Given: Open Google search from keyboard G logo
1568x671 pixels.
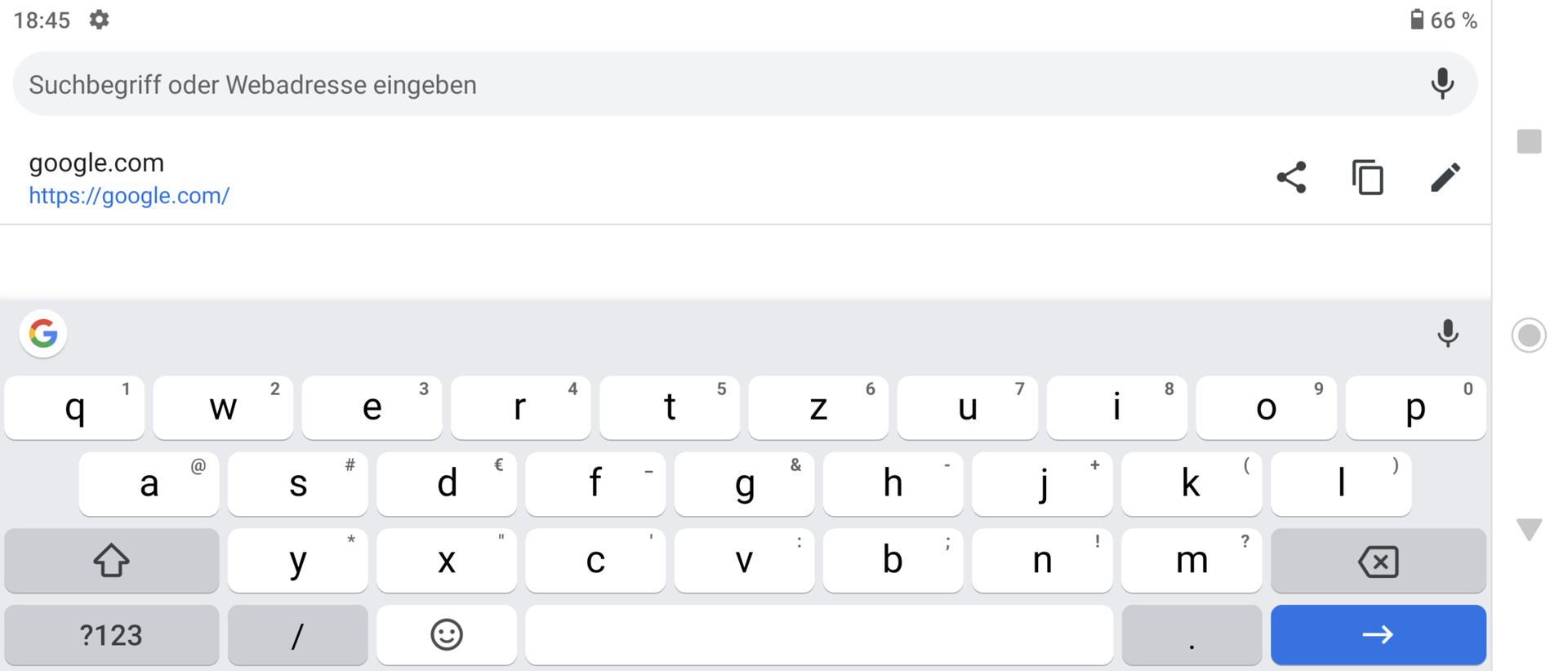Looking at the screenshot, I should (43, 333).
